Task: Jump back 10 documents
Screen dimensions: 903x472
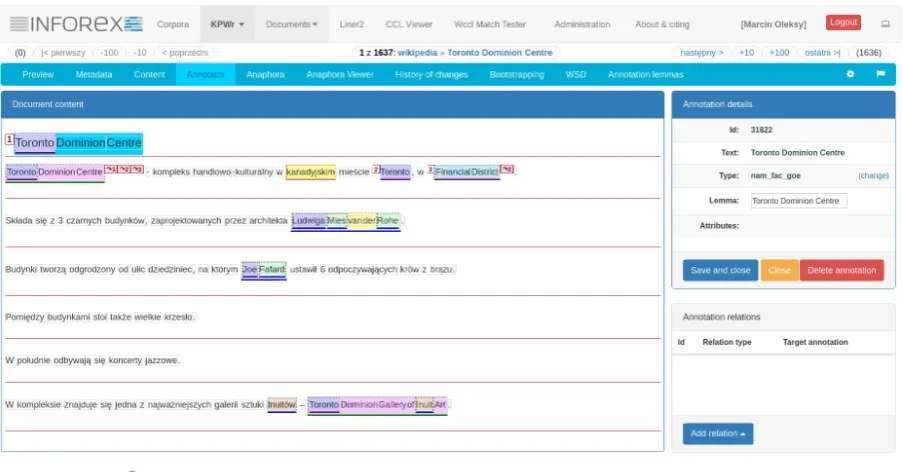Action: point(140,52)
